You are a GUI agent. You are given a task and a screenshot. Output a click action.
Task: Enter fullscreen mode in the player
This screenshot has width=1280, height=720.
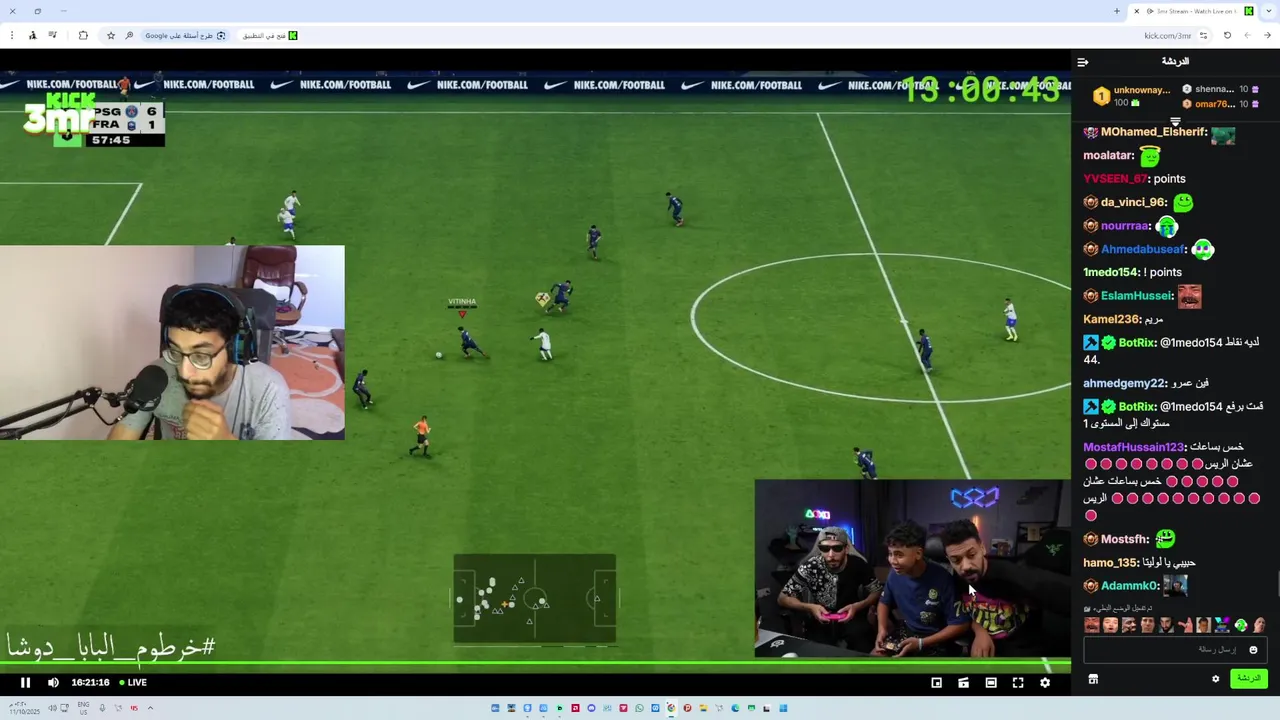1018,683
